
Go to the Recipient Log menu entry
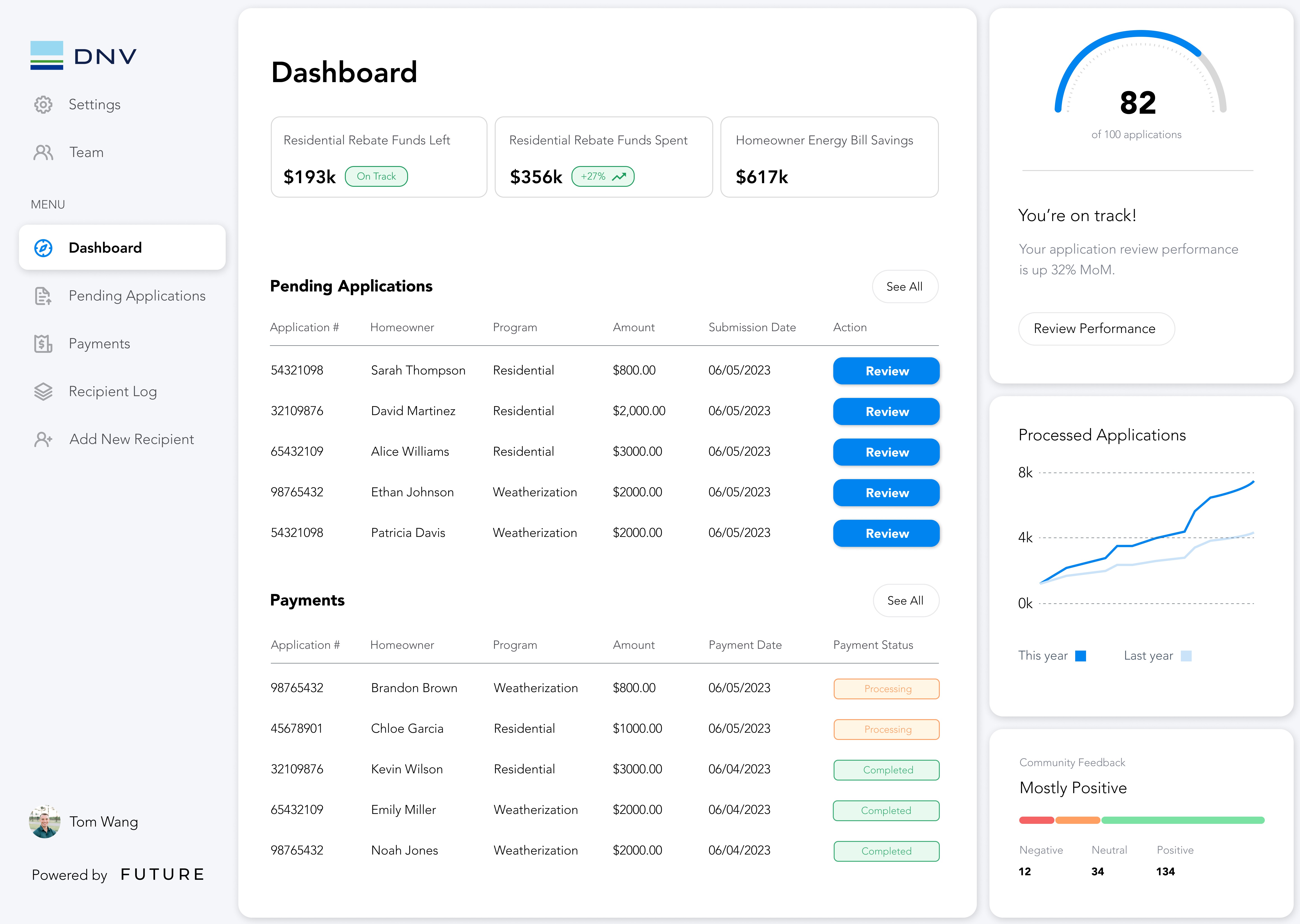pyautogui.click(x=113, y=391)
